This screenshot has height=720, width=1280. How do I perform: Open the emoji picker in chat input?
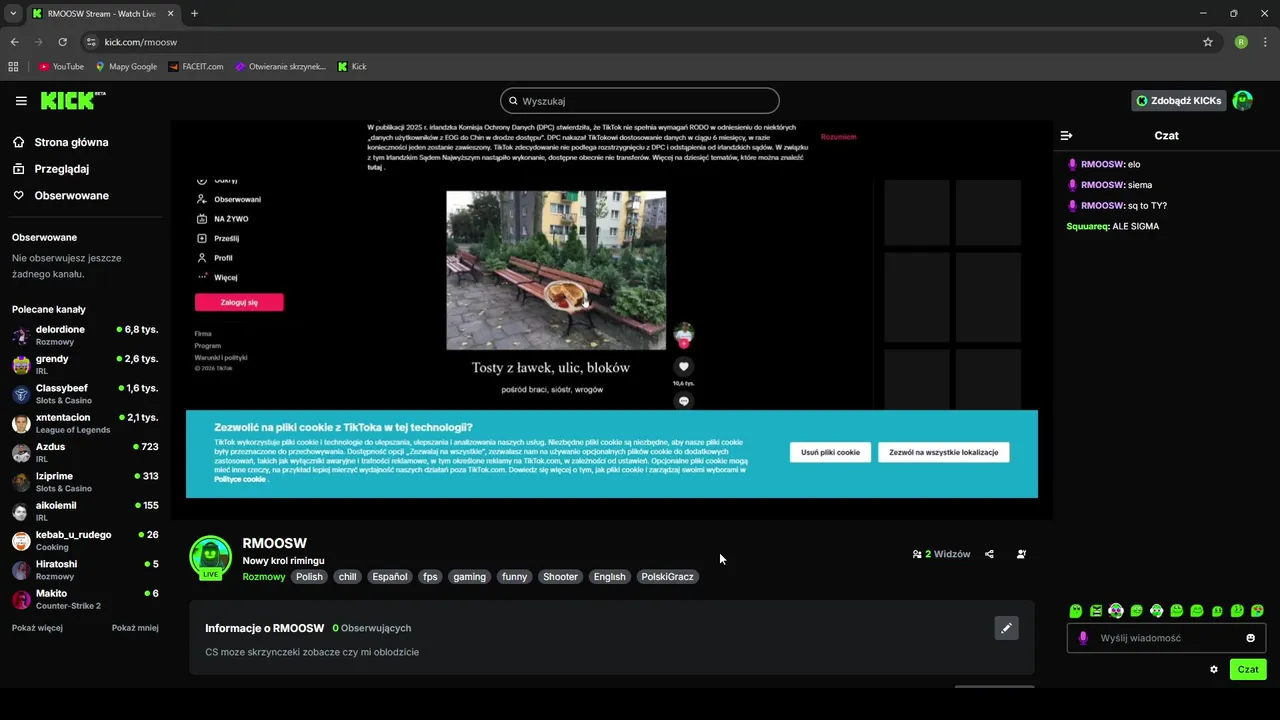[1251, 638]
